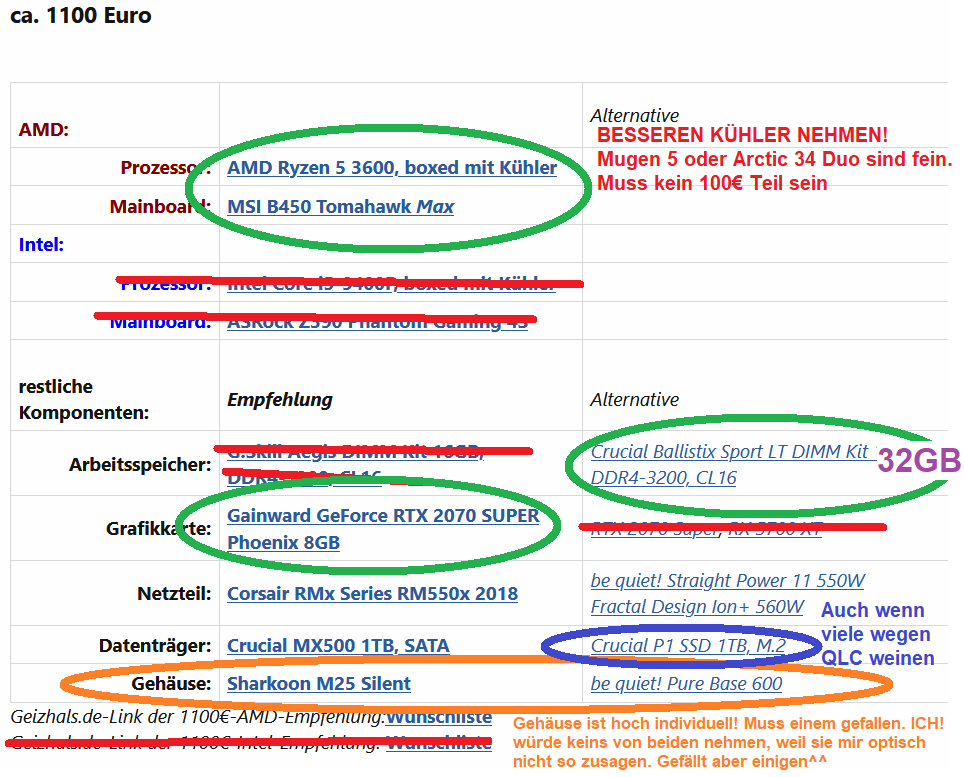The height and width of the screenshot is (777, 964).
Task: Click the 'ca. 1100 Euro' heading
Action: pyautogui.click(x=81, y=15)
